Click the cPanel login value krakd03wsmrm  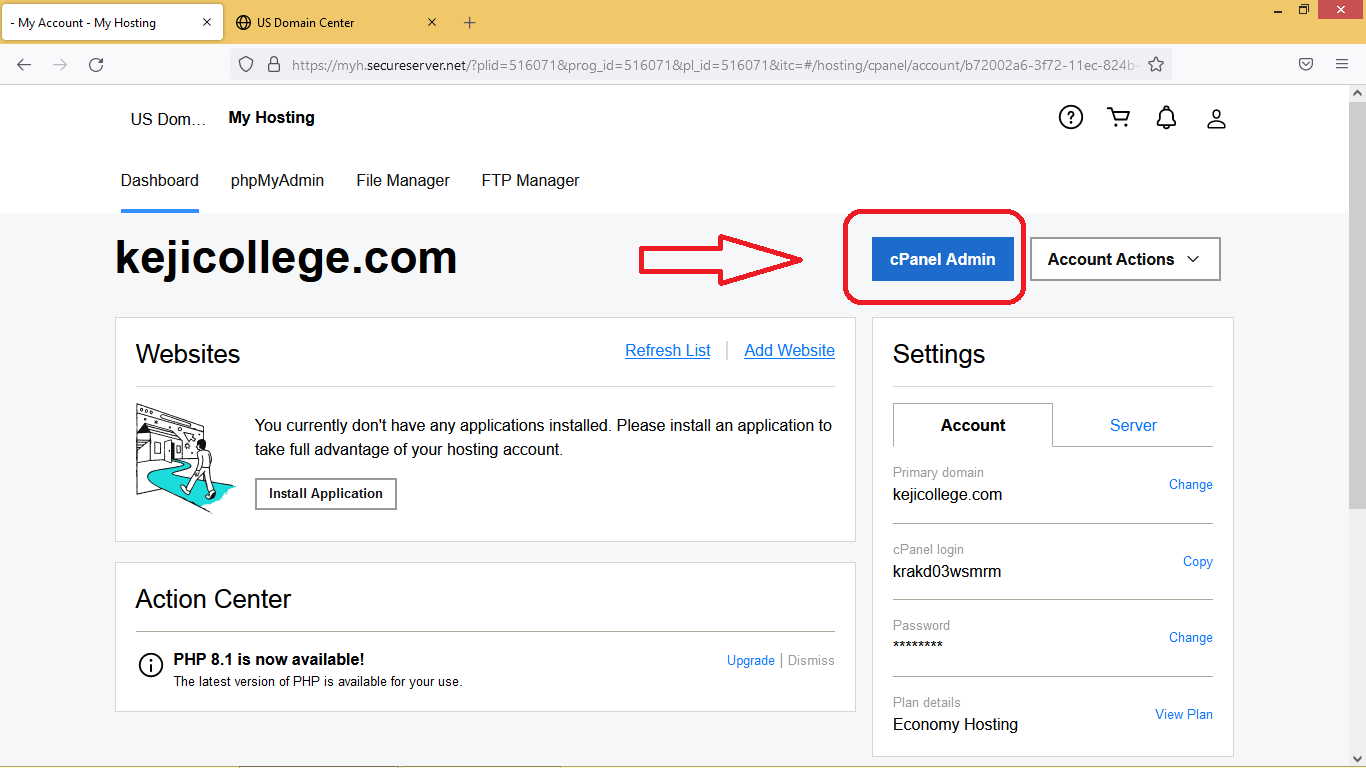point(947,572)
